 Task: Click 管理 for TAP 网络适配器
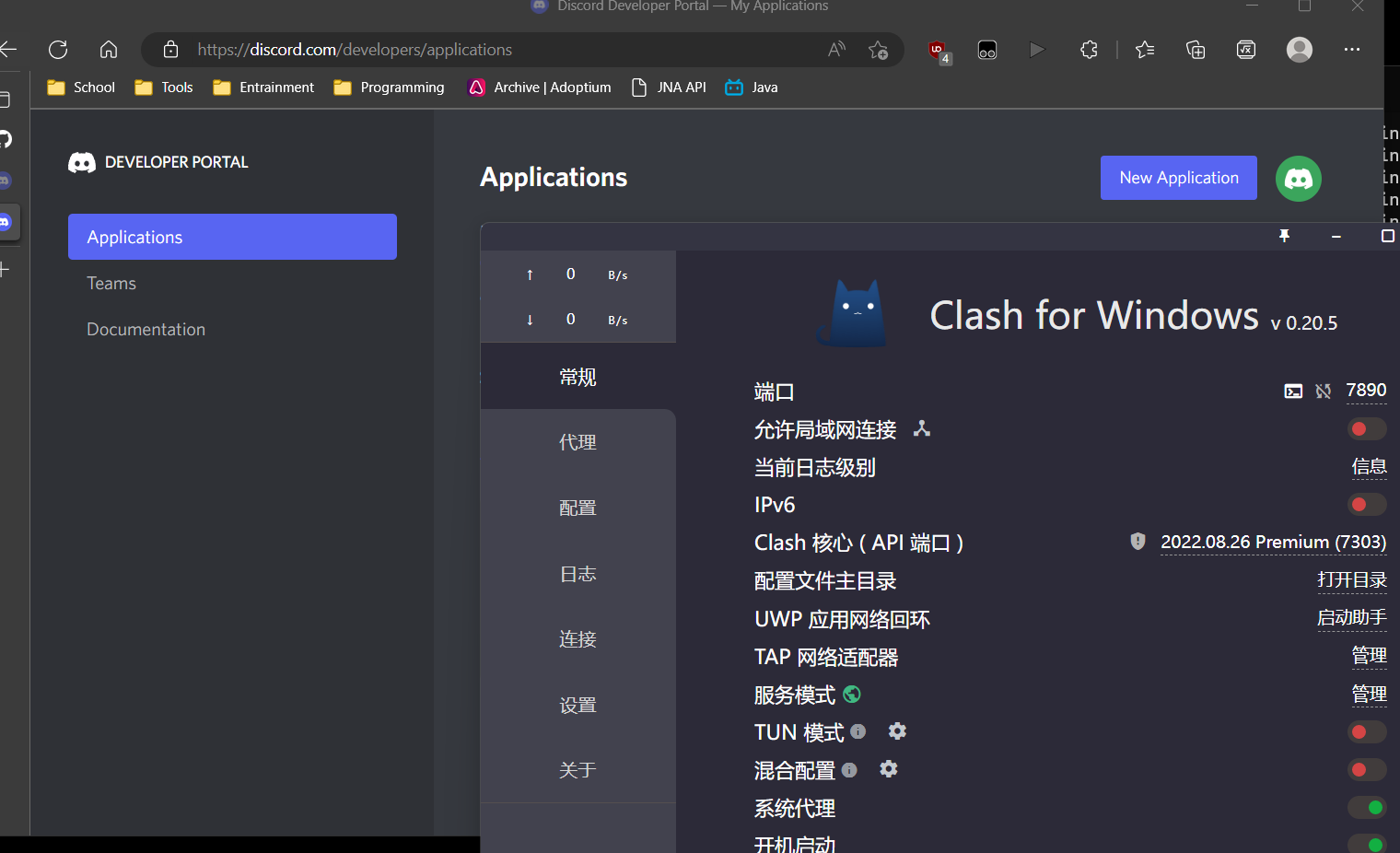[x=1369, y=656]
